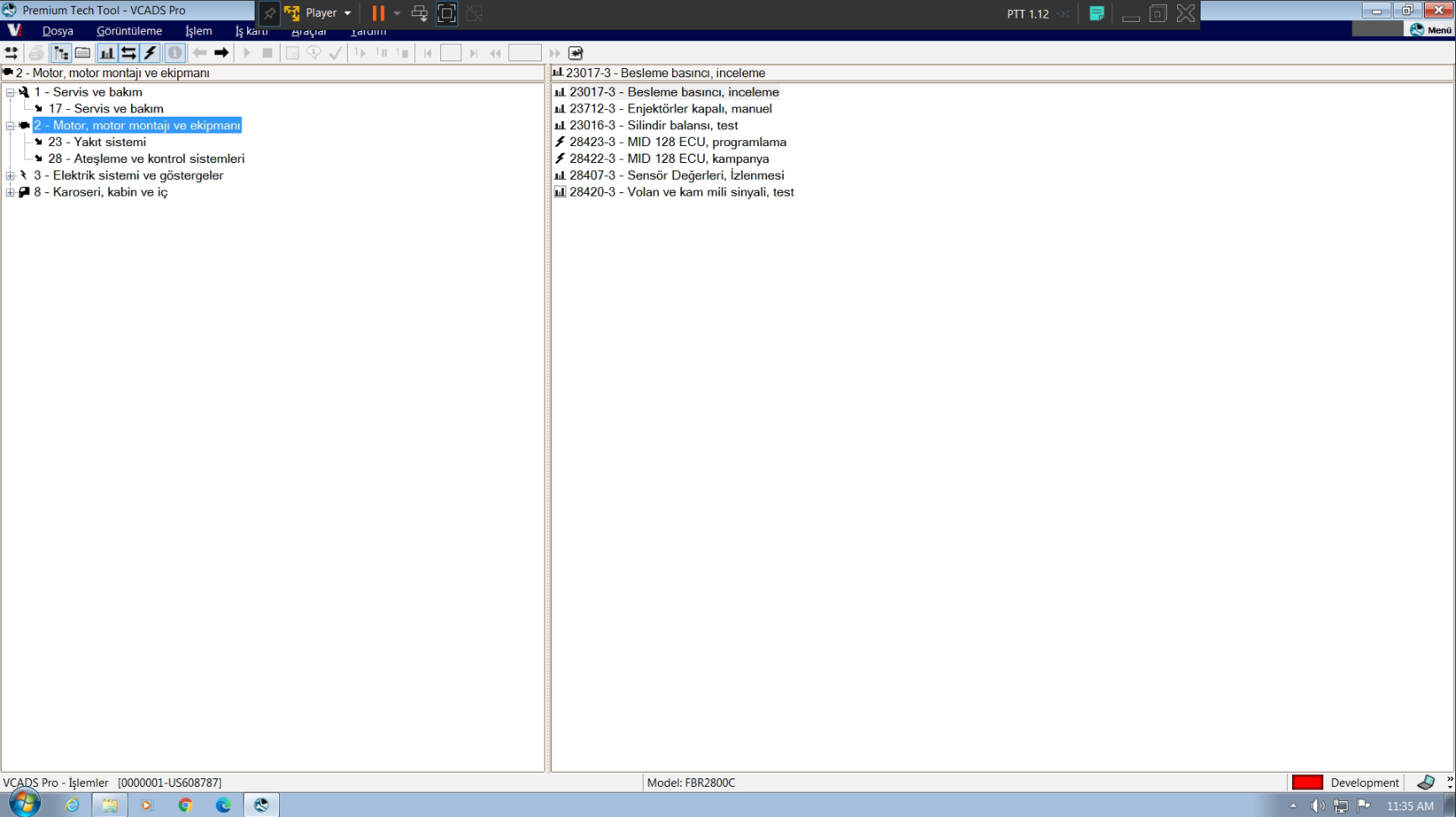1456x817 pixels.
Task: Open the Görüntüleme menu
Action: click(x=129, y=31)
